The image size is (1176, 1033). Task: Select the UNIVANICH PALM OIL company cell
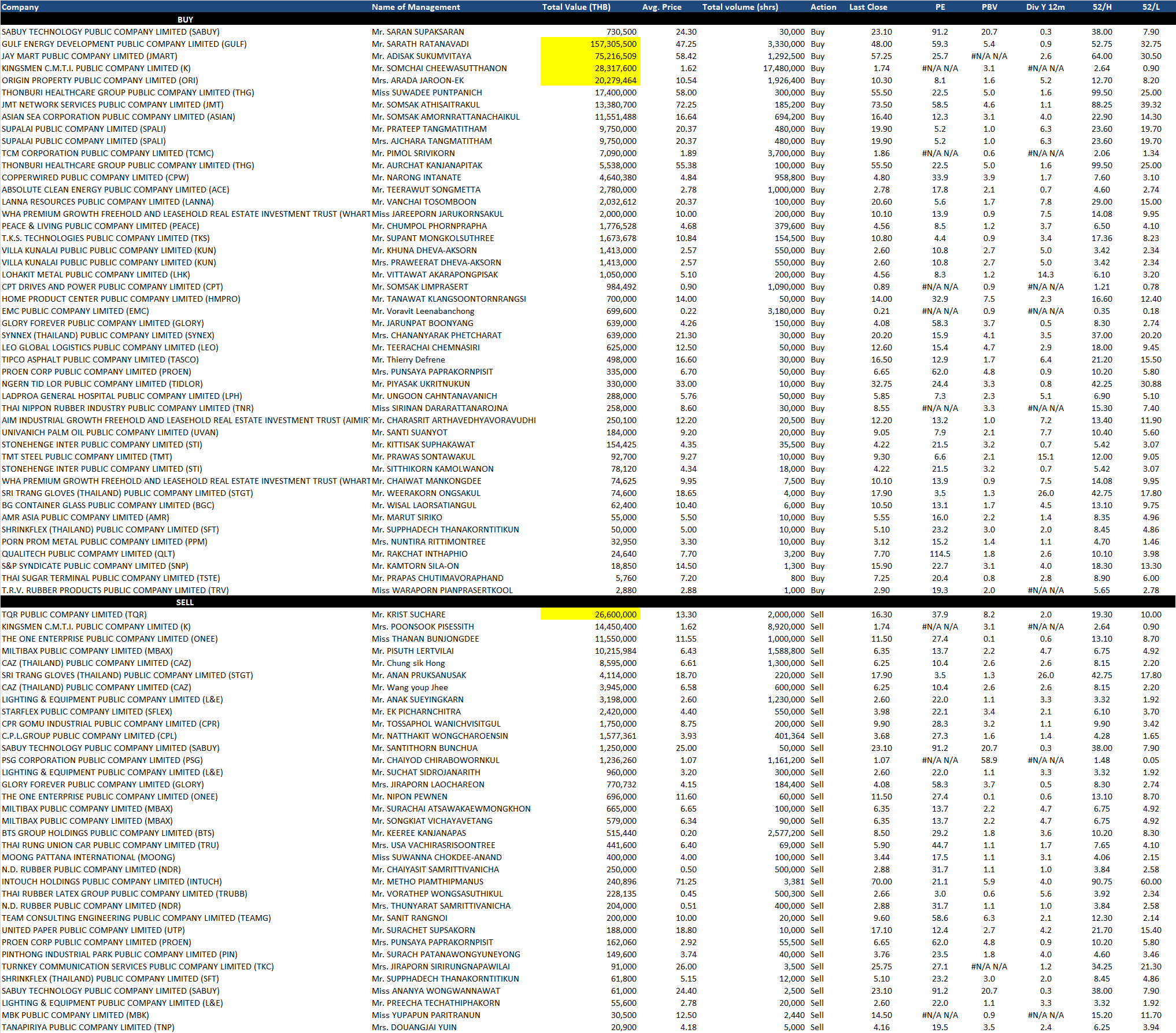point(110,432)
